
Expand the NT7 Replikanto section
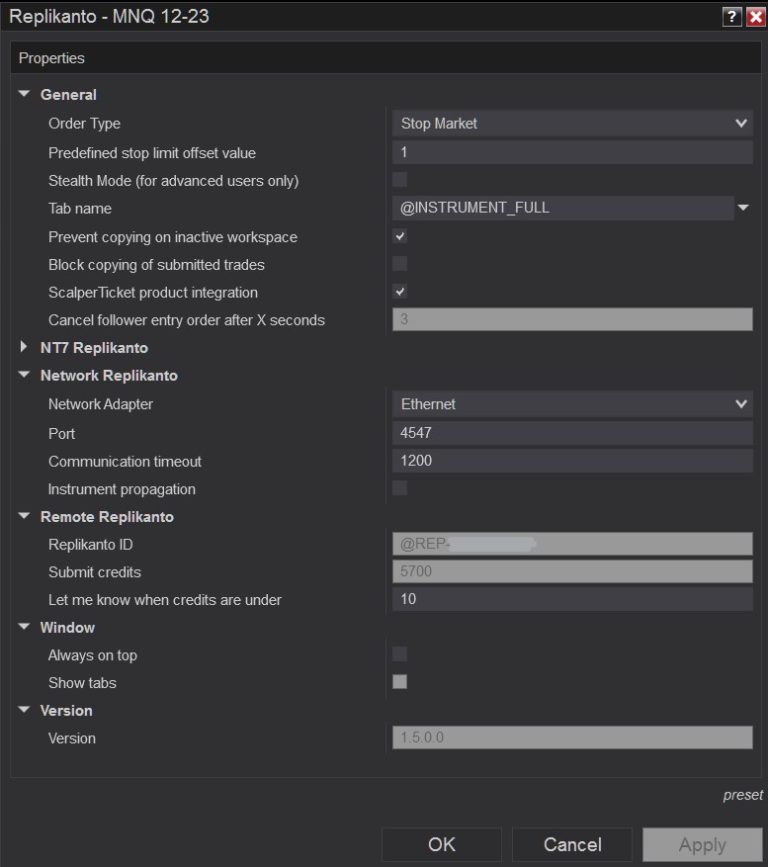tap(25, 347)
